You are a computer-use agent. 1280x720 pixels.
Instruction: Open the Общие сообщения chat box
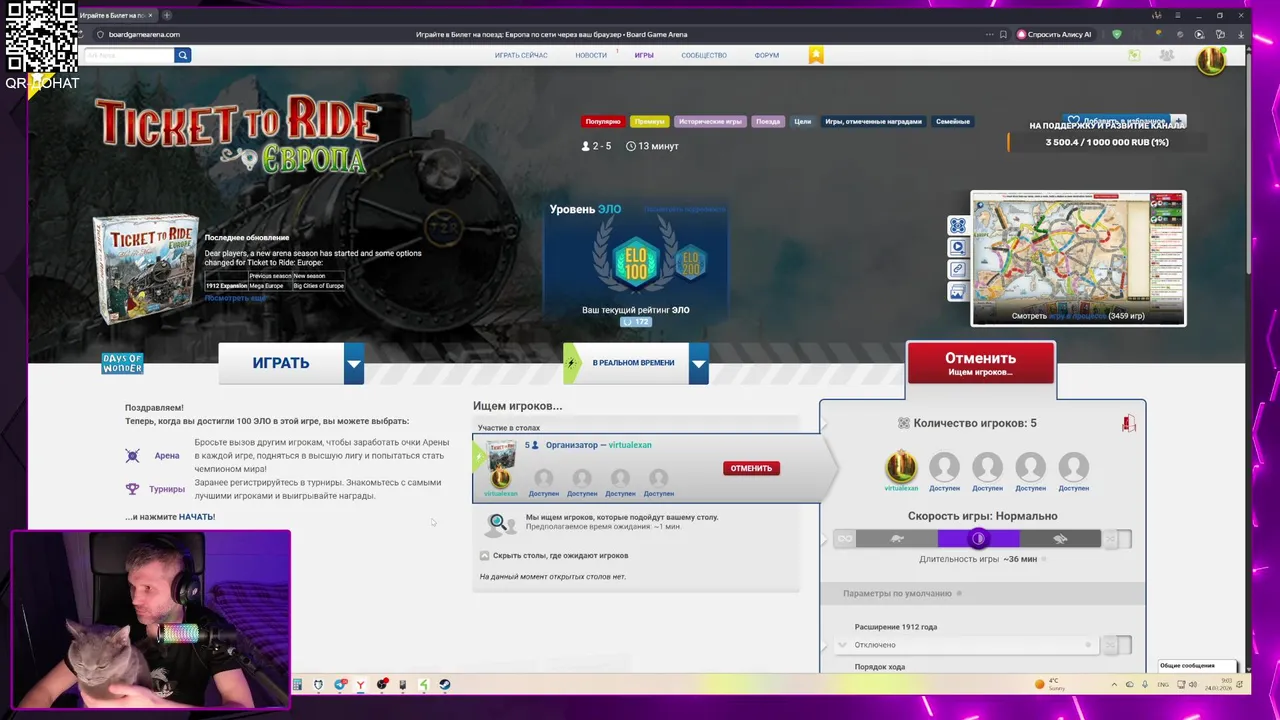pyautogui.click(x=1197, y=666)
